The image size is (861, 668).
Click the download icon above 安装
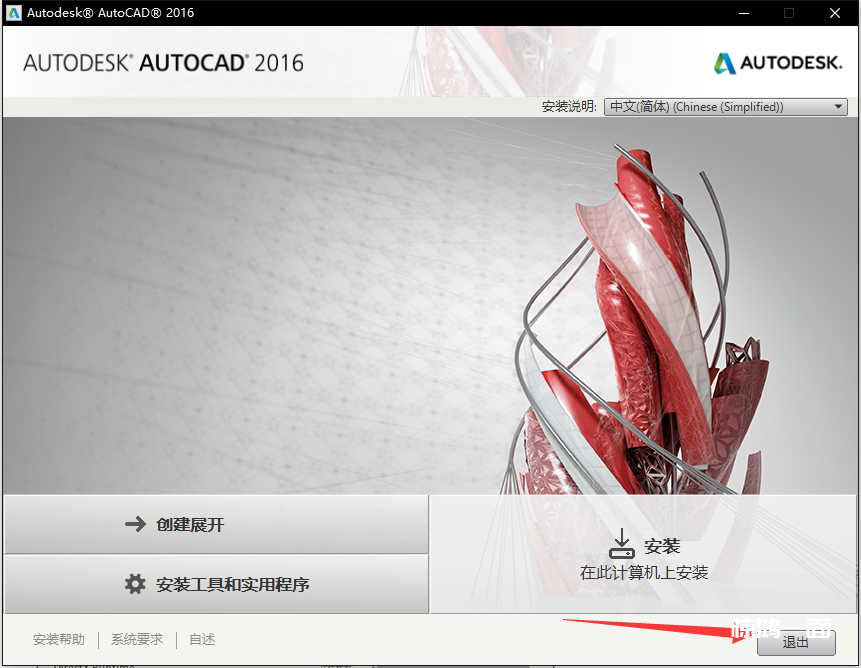click(x=622, y=544)
